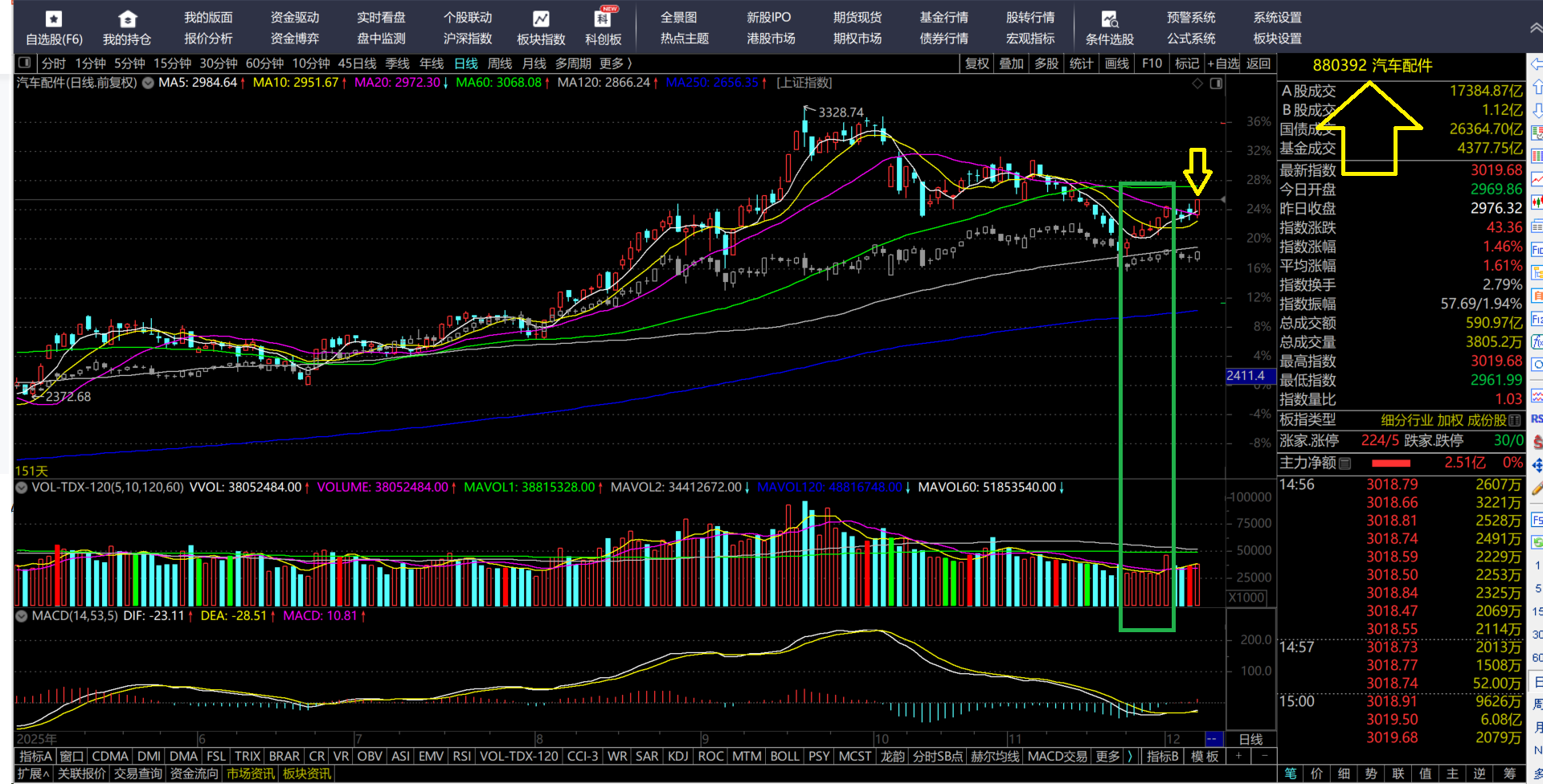Click the blue dashes button on time axis
The height and width of the screenshot is (784, 1543).
[x=1213, y=739]
